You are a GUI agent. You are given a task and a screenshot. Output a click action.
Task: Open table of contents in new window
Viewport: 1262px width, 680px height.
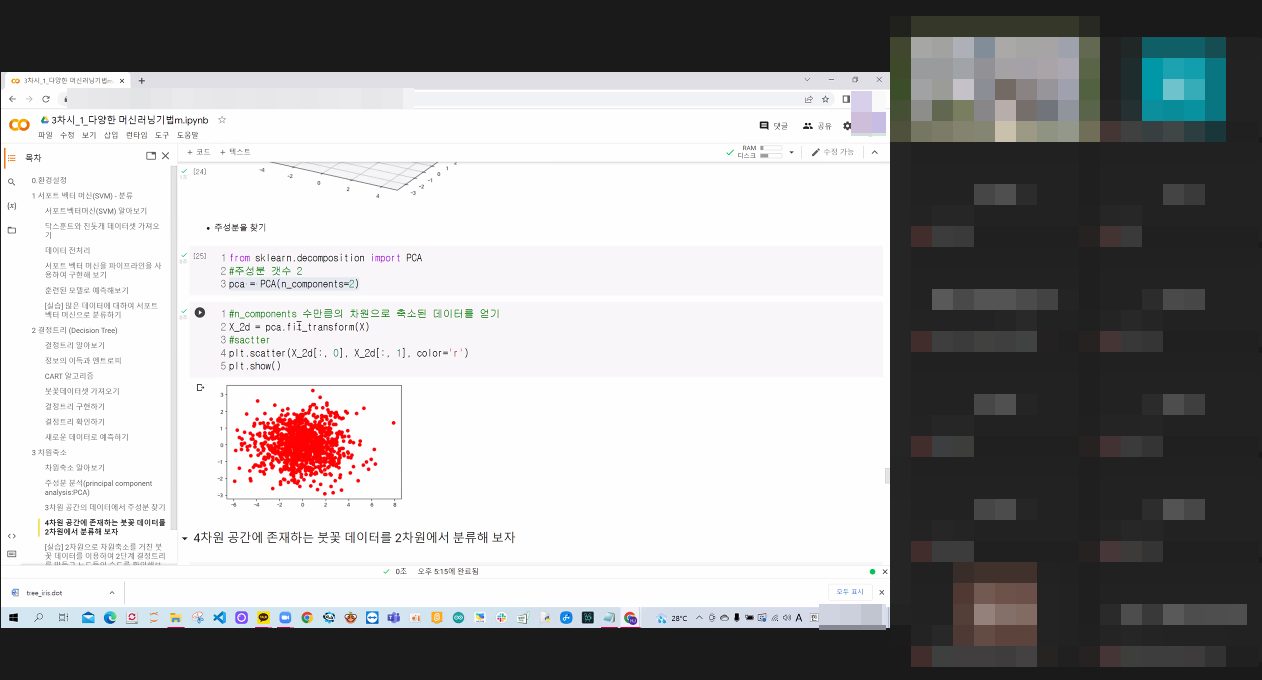[151, 156]
